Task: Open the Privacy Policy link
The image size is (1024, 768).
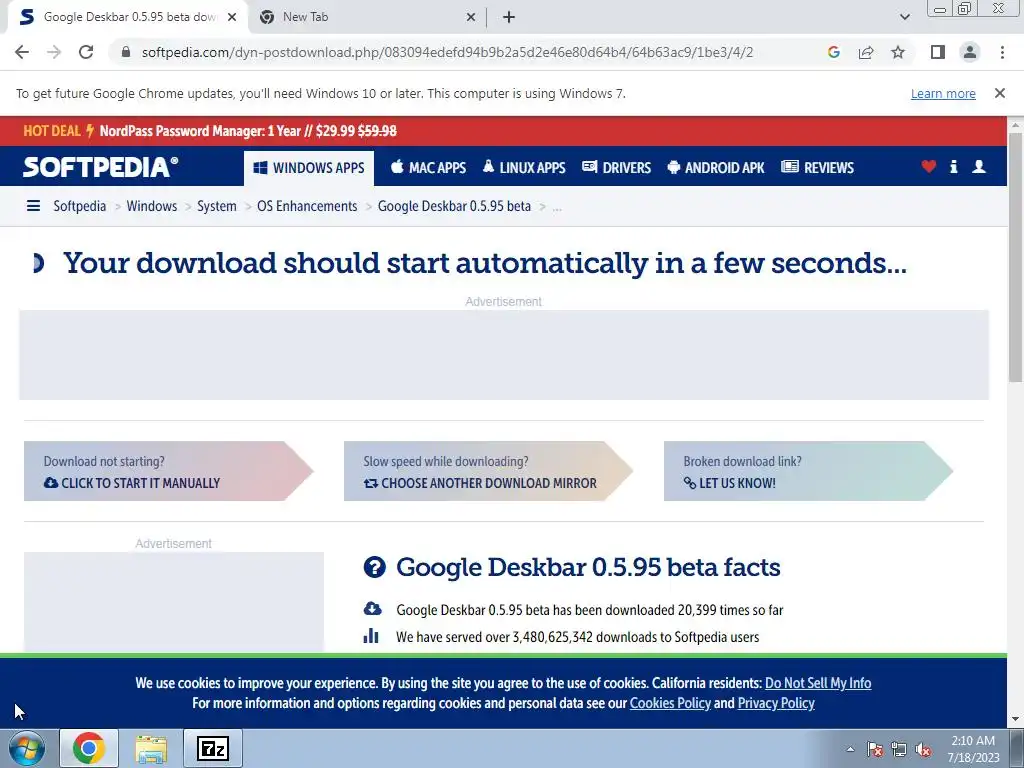Action: point(776,703)
